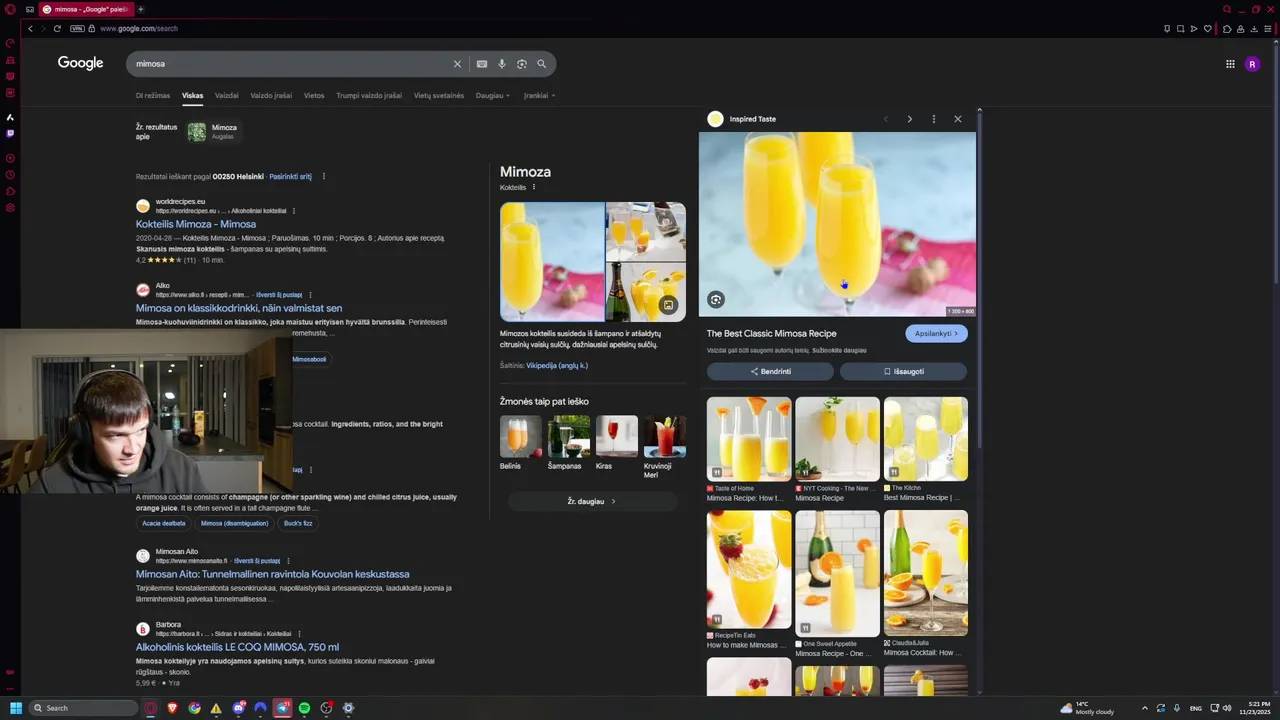1280x720 pixels.
Task: Open Mimosa on klassikkodrinkki result link
Action: click(239, 308)
